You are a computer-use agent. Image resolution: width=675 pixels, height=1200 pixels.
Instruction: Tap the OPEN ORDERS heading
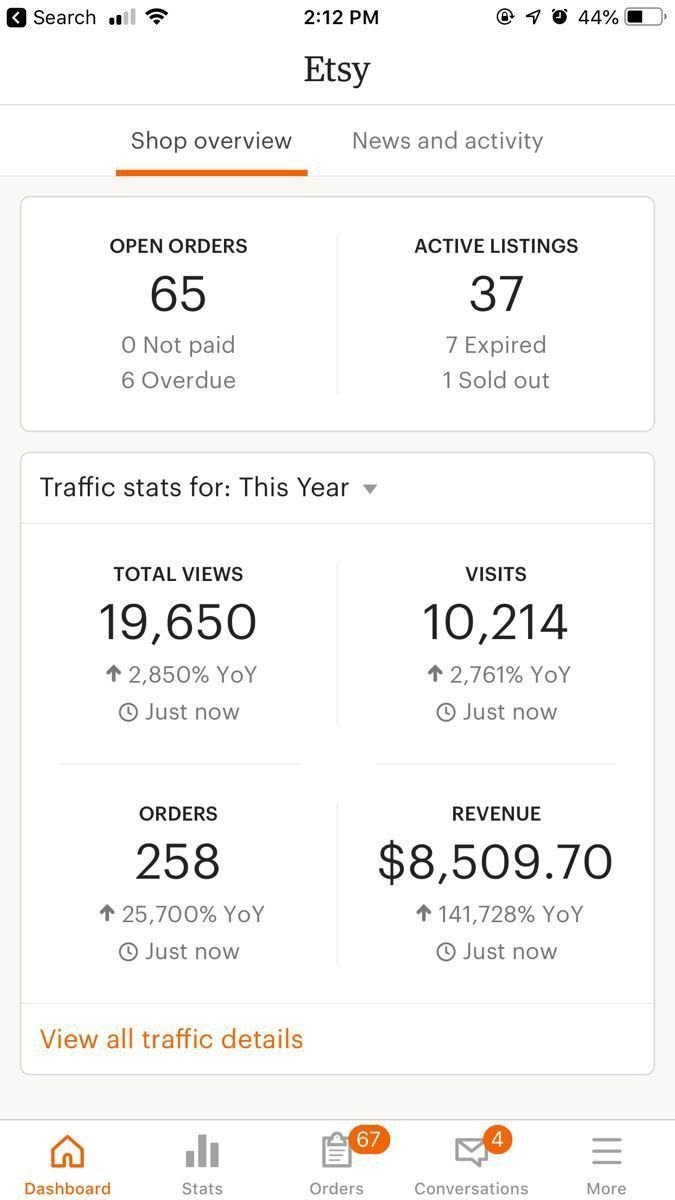[x=178, y=246]
